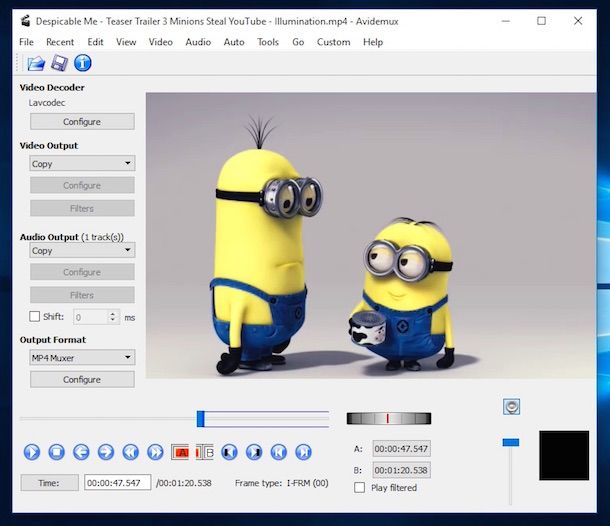
Task: Click the black audio meter box
Action: tap(564, 455)
